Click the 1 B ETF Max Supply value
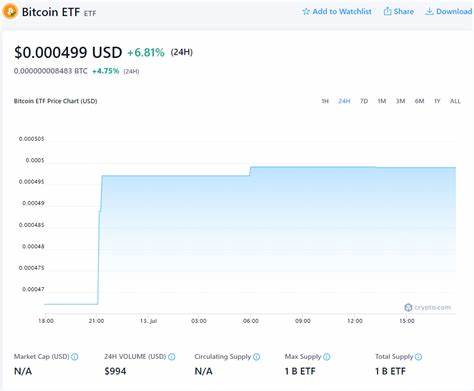Screen dimensions: 474x391 300,371
